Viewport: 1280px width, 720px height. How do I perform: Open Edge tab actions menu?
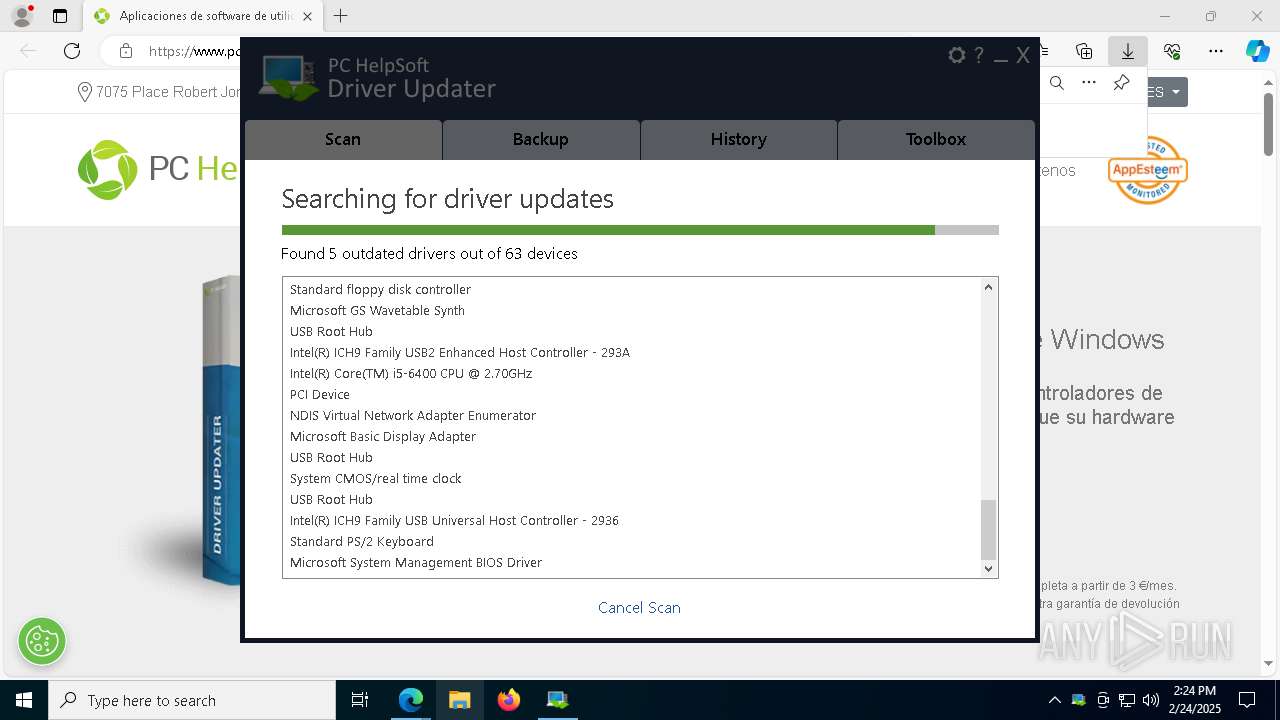coord(60,16)
